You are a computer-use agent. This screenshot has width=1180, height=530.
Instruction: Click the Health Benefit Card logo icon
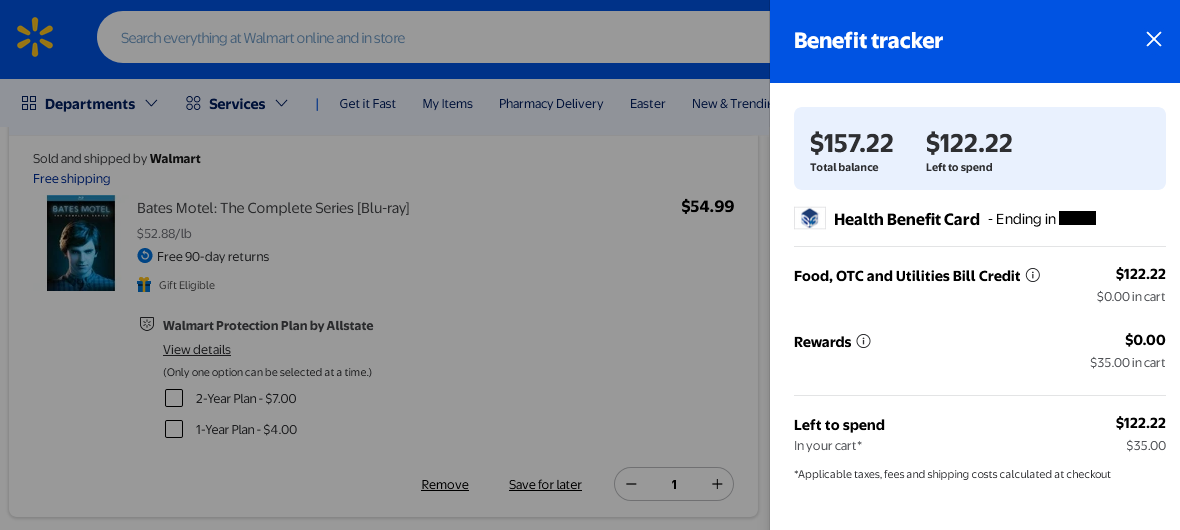pyautogui.click(x=810, y=218)
